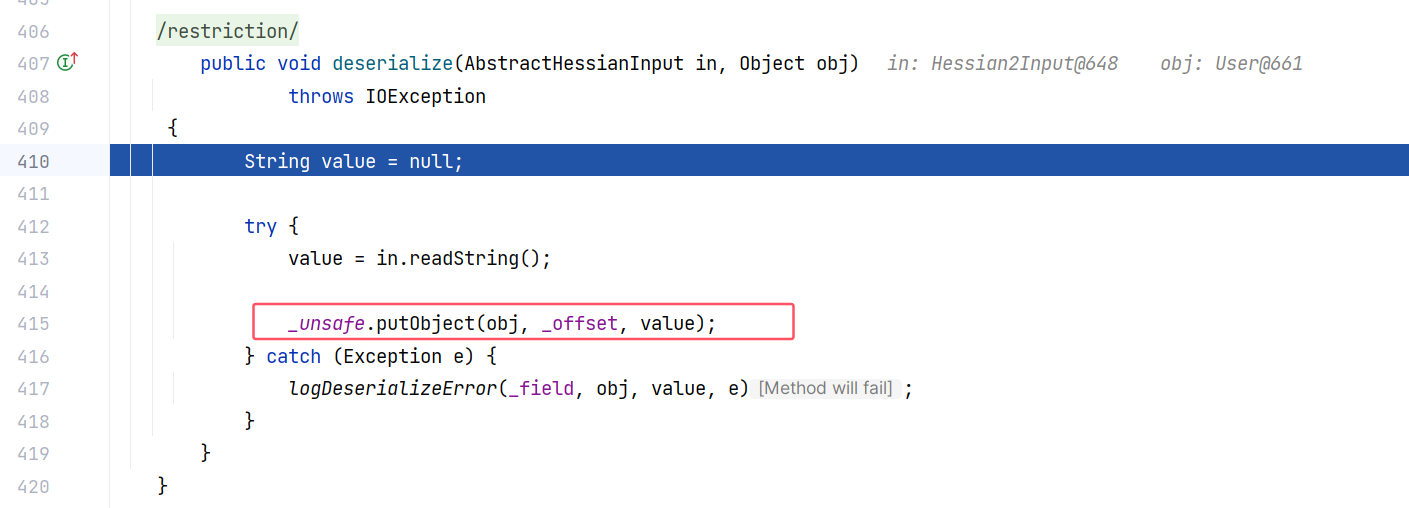The image size is (1409, 508).
Task: Click the catch keyword on line 416
Action: coord(293,356)
